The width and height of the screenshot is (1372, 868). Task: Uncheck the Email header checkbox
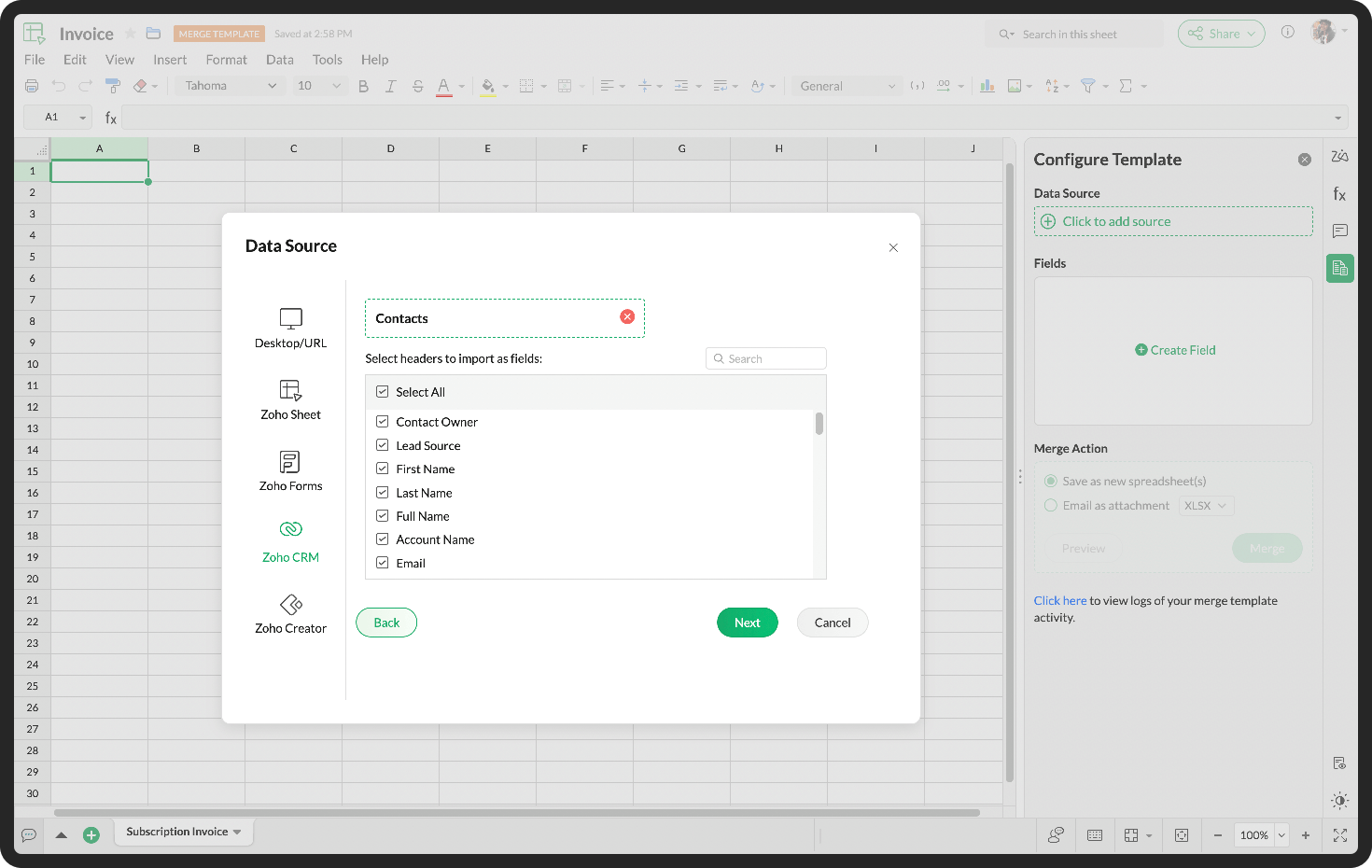coord(382,563)
